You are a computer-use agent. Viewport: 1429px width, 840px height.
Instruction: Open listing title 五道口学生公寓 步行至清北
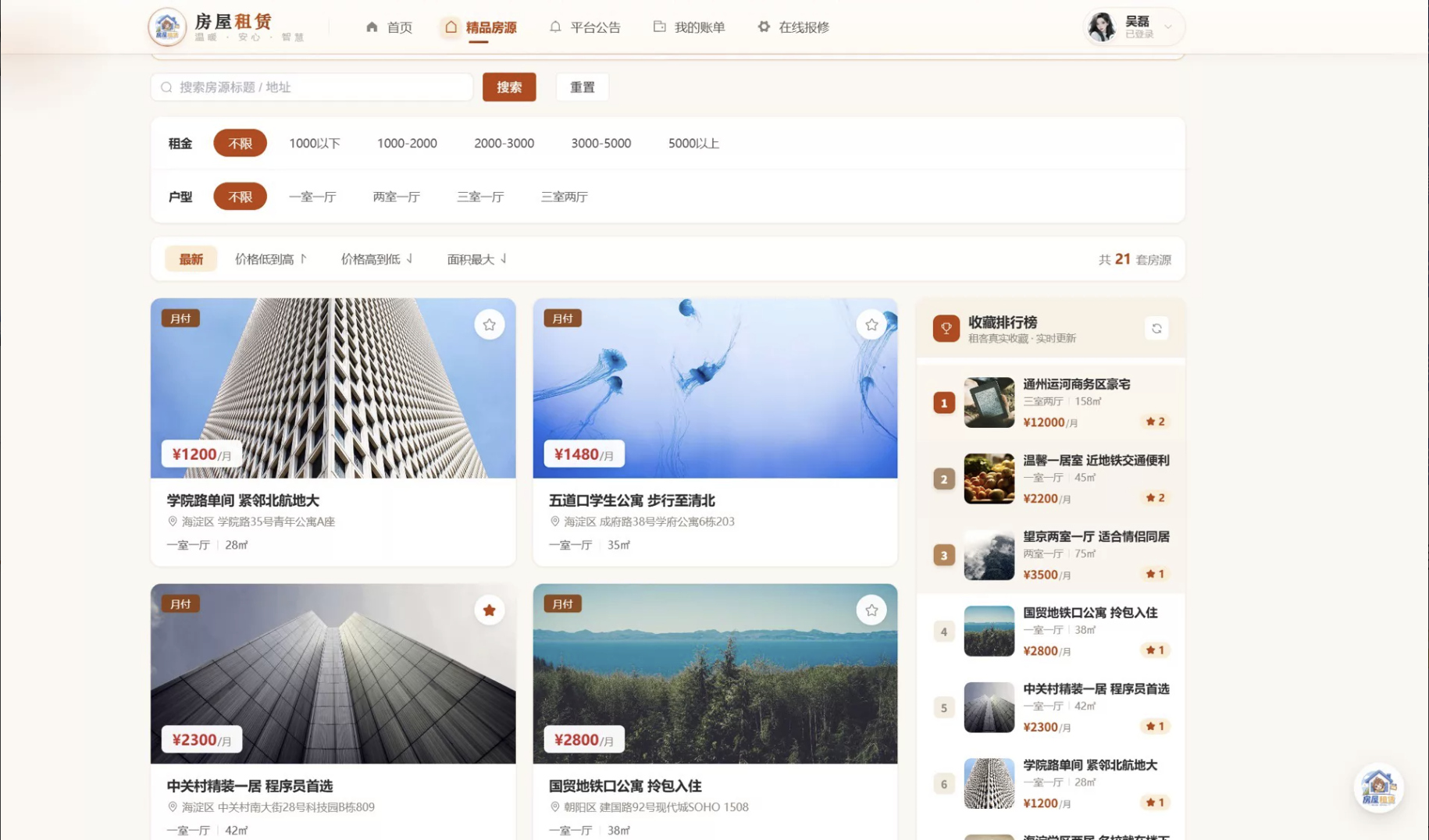point(632,500)
